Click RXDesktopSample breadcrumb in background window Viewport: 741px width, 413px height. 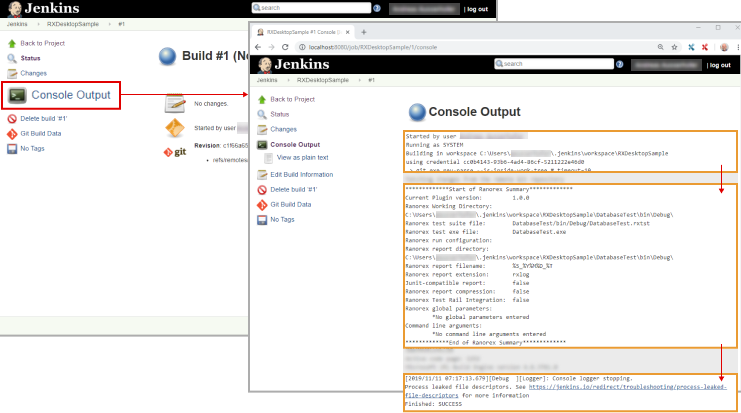[x=73, y=24]
